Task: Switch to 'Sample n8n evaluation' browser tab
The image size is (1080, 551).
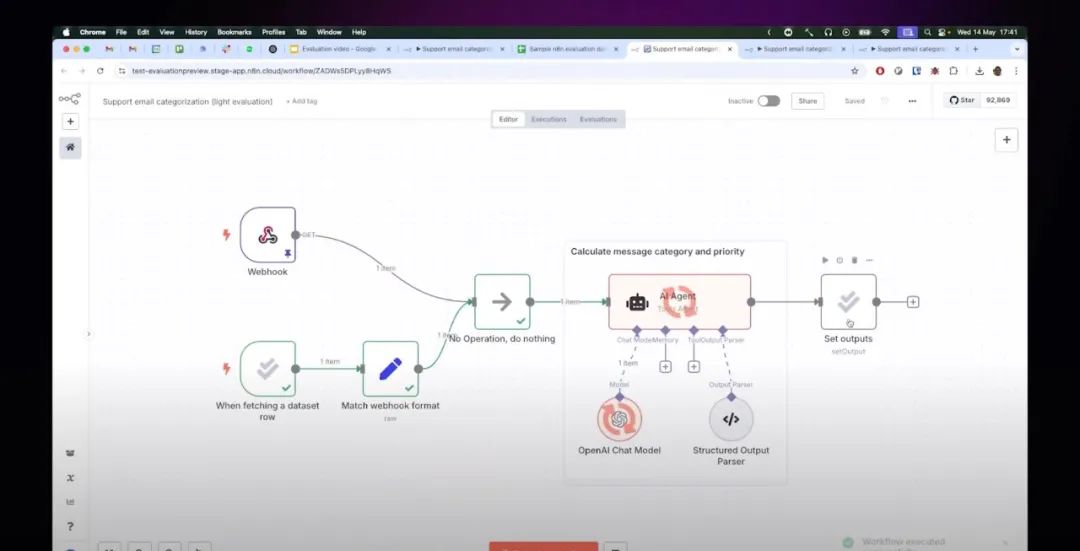Action: 566,50
